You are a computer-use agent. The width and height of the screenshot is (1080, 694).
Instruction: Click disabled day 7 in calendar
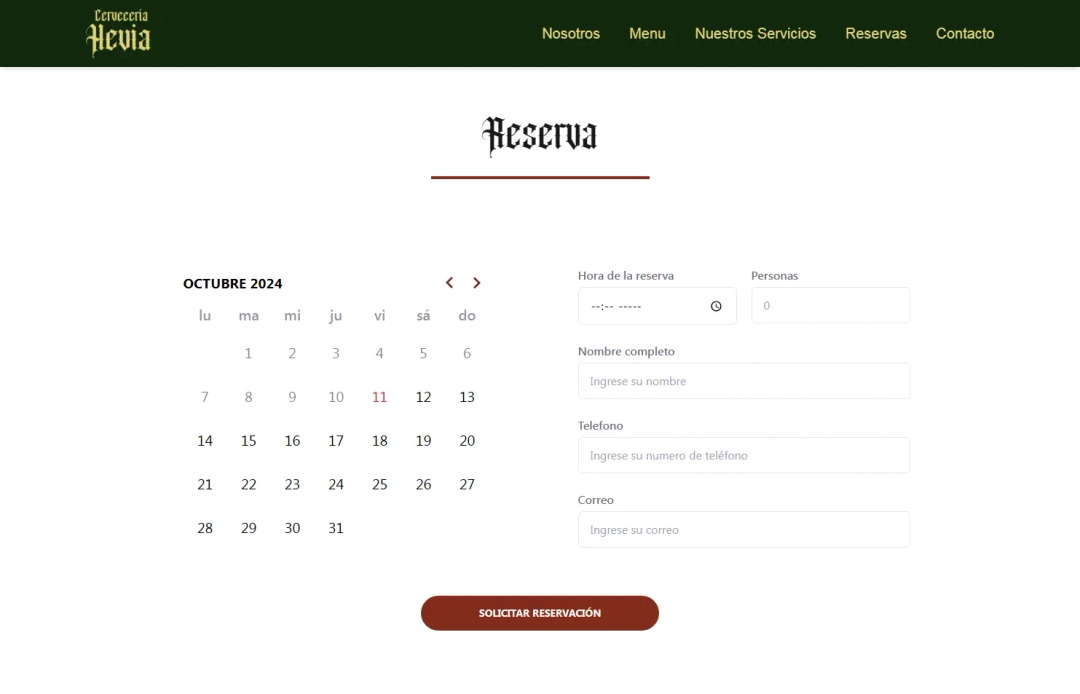(205, 397)
